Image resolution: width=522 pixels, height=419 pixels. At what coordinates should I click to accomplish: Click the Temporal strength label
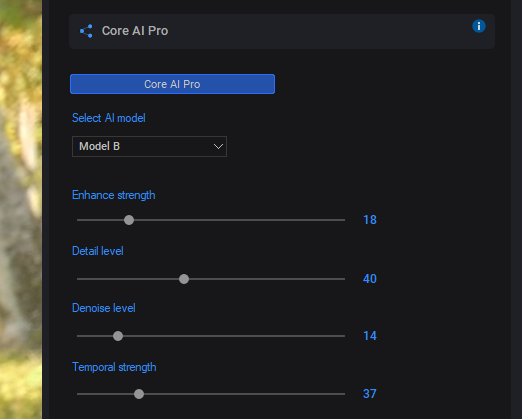click(x=114, y=367)
